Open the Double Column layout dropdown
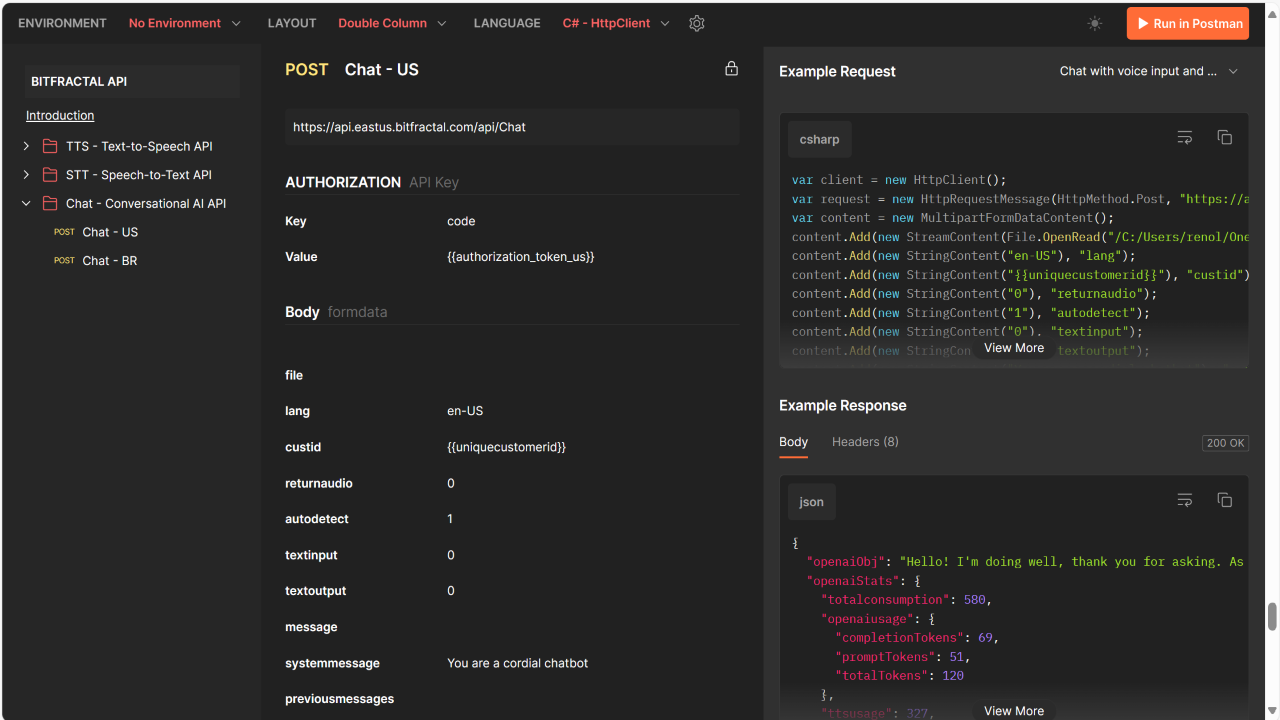 point(392,23)
